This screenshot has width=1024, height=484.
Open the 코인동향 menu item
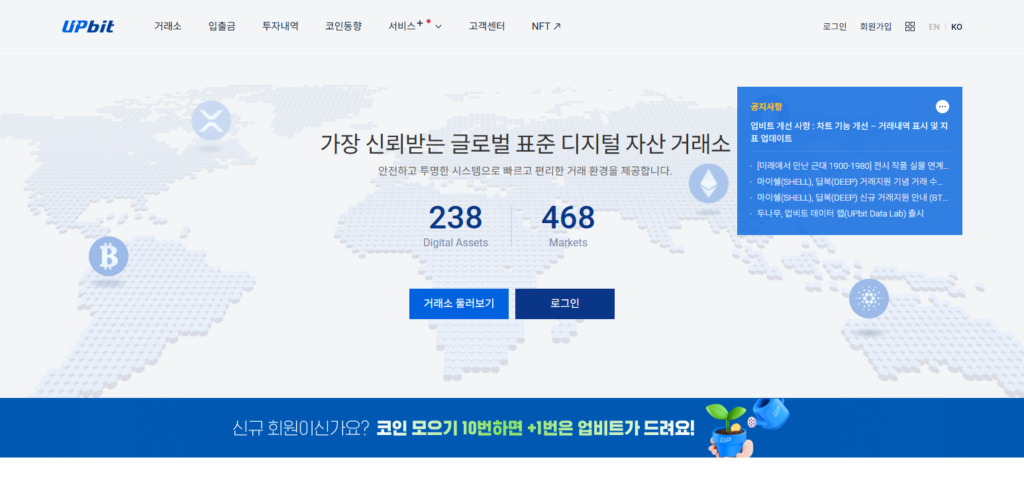click(x=343, y=26)
